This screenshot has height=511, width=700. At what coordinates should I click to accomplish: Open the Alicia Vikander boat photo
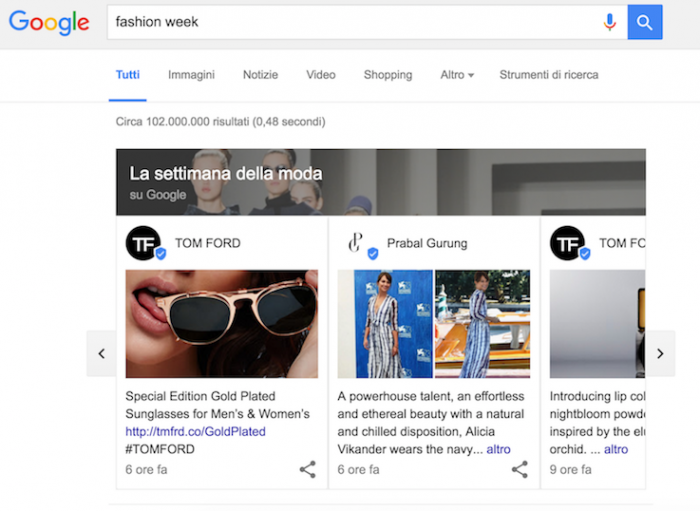click(483, 324)
